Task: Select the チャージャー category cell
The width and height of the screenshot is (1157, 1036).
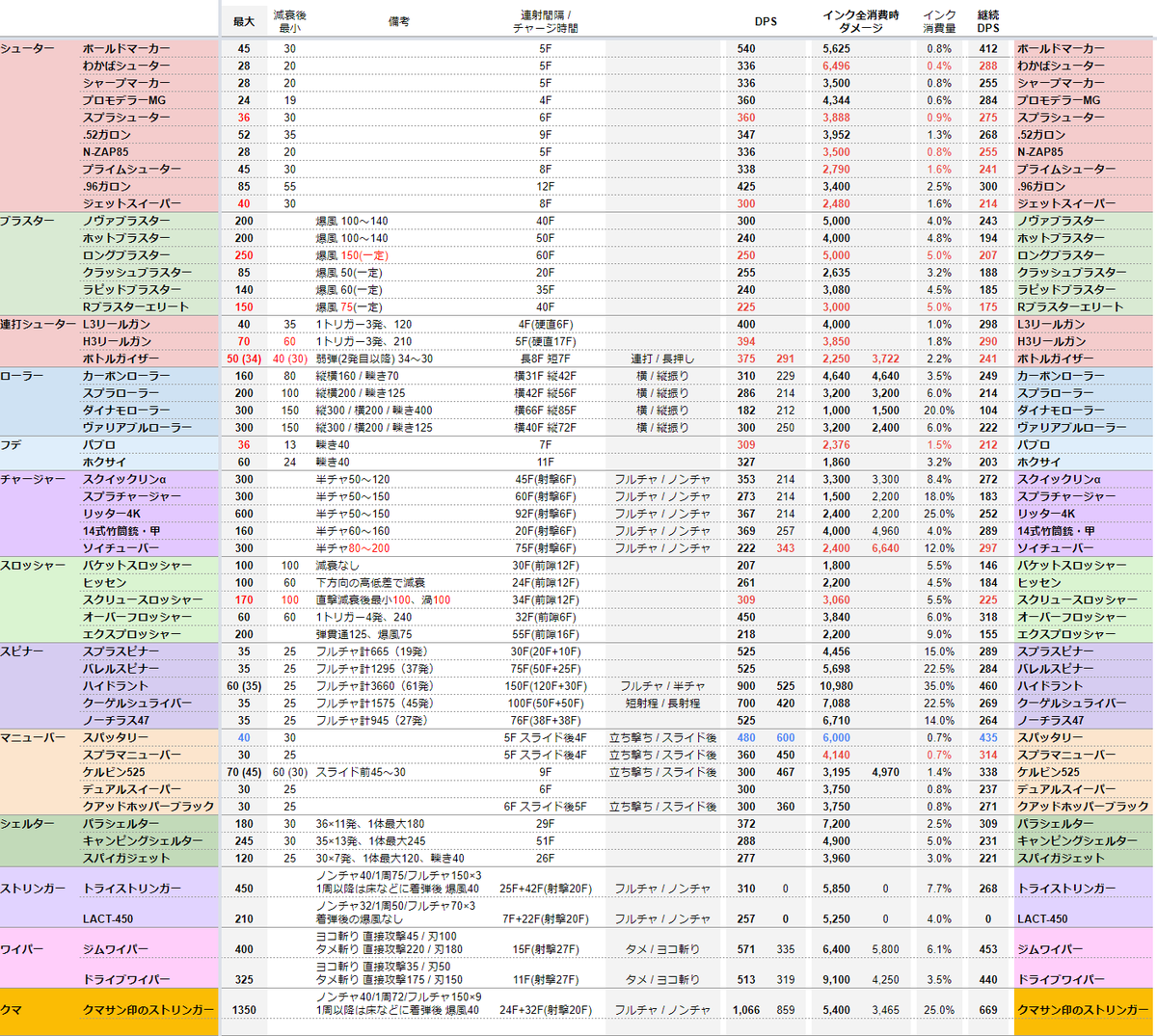Action: (34, 479)
